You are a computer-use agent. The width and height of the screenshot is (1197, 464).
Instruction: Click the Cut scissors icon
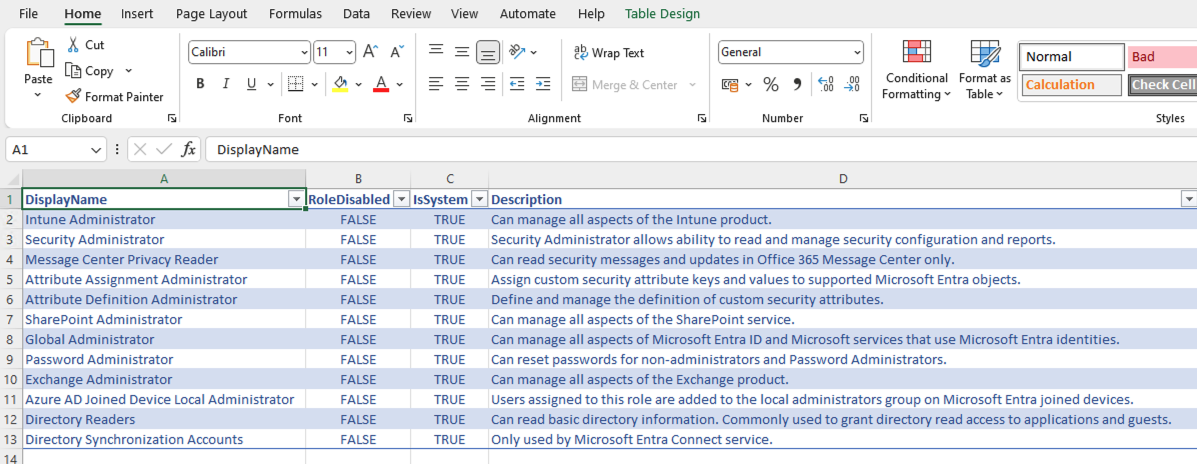[73, 45]
